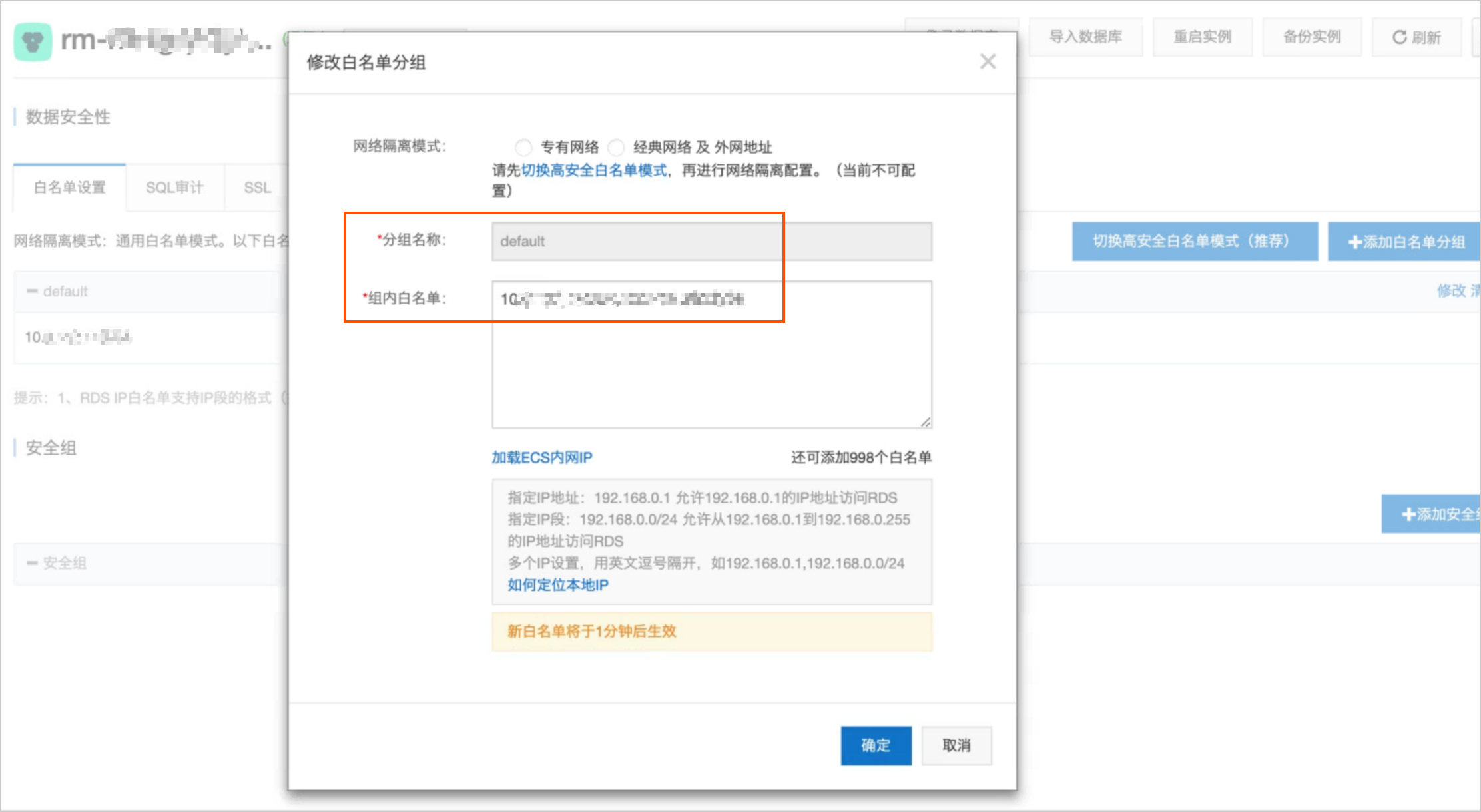This screenshot has width=1481, height=812.
Task: Click the 加载ECS内网IP link
Action: 542,457
